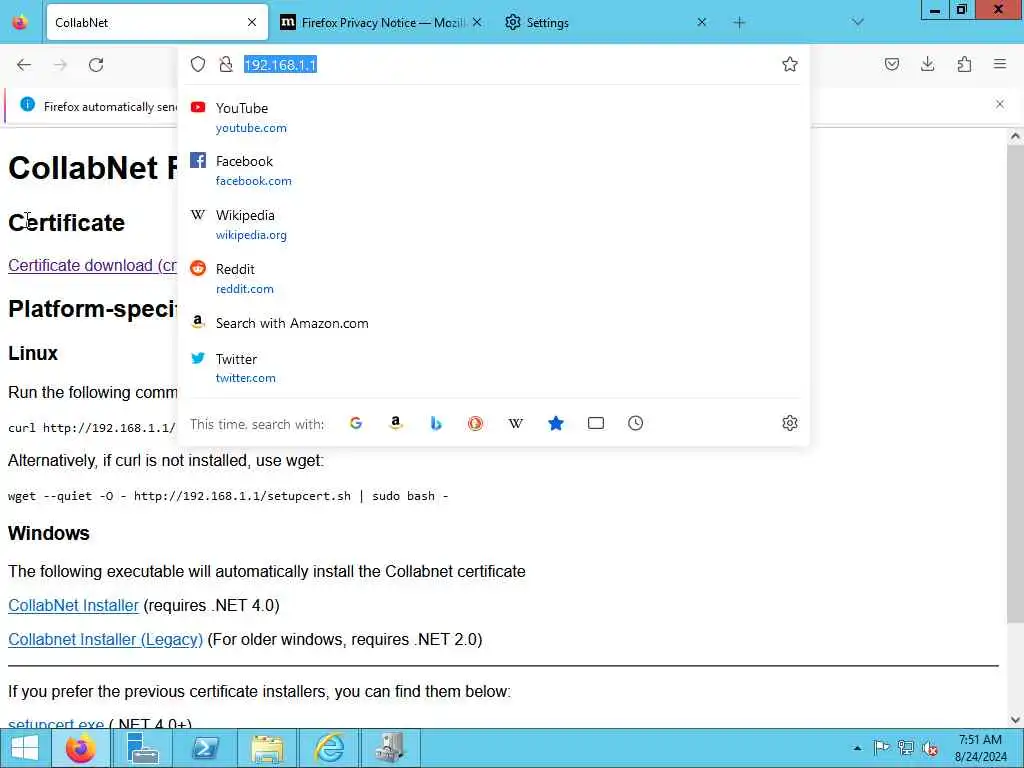This screenshot has height=768, width=1024.
Task: Open the Windows Start menu
Action: 25,748
